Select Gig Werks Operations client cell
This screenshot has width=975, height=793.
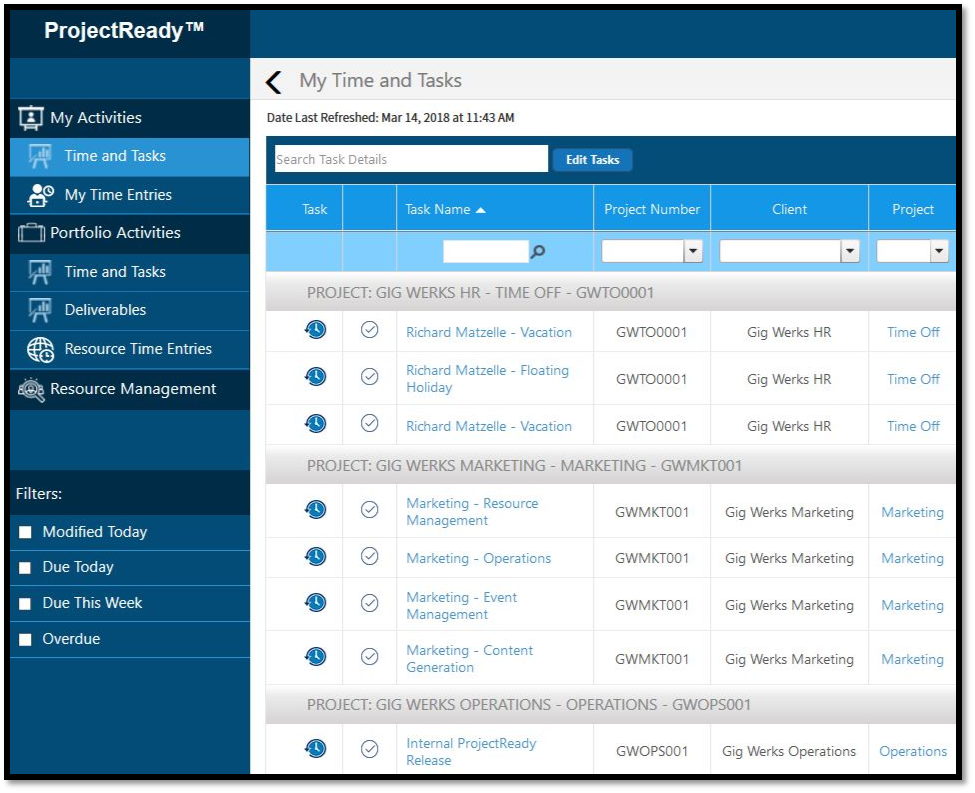[788, 751]
